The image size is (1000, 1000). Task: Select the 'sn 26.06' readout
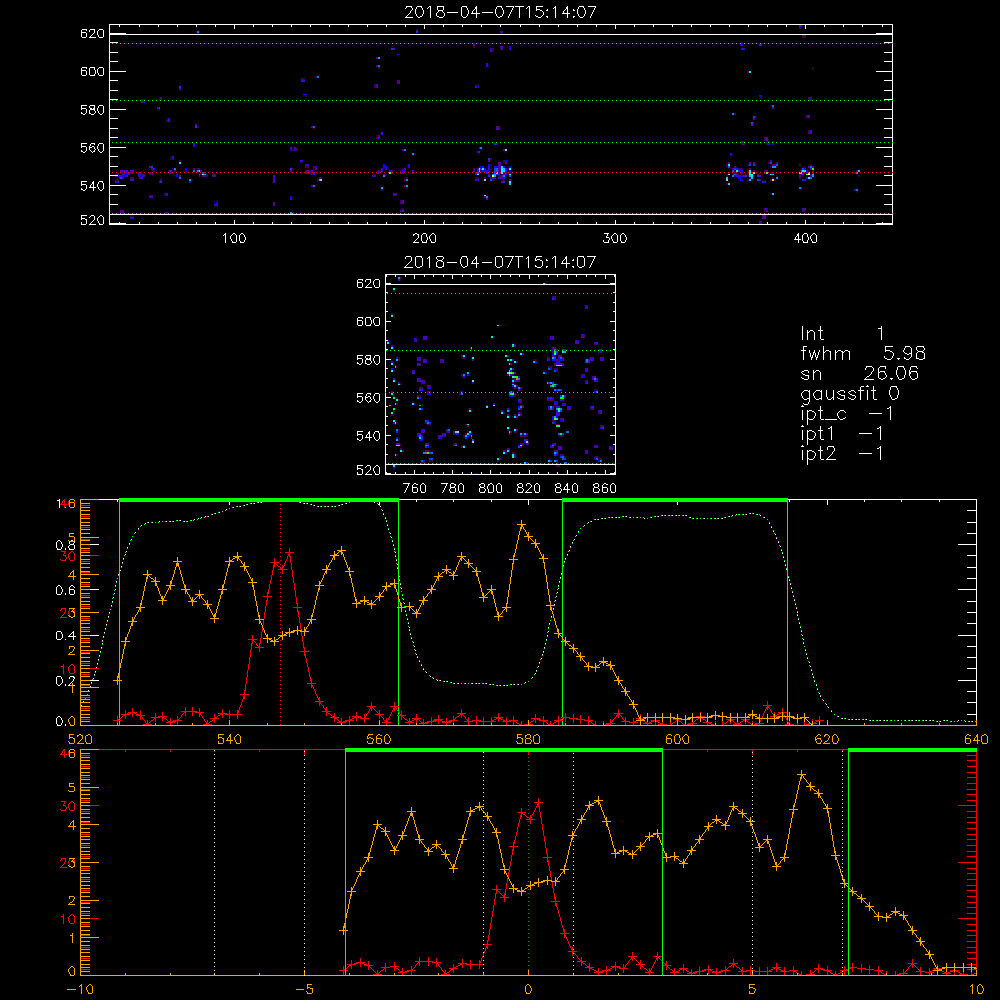point(859,373)
